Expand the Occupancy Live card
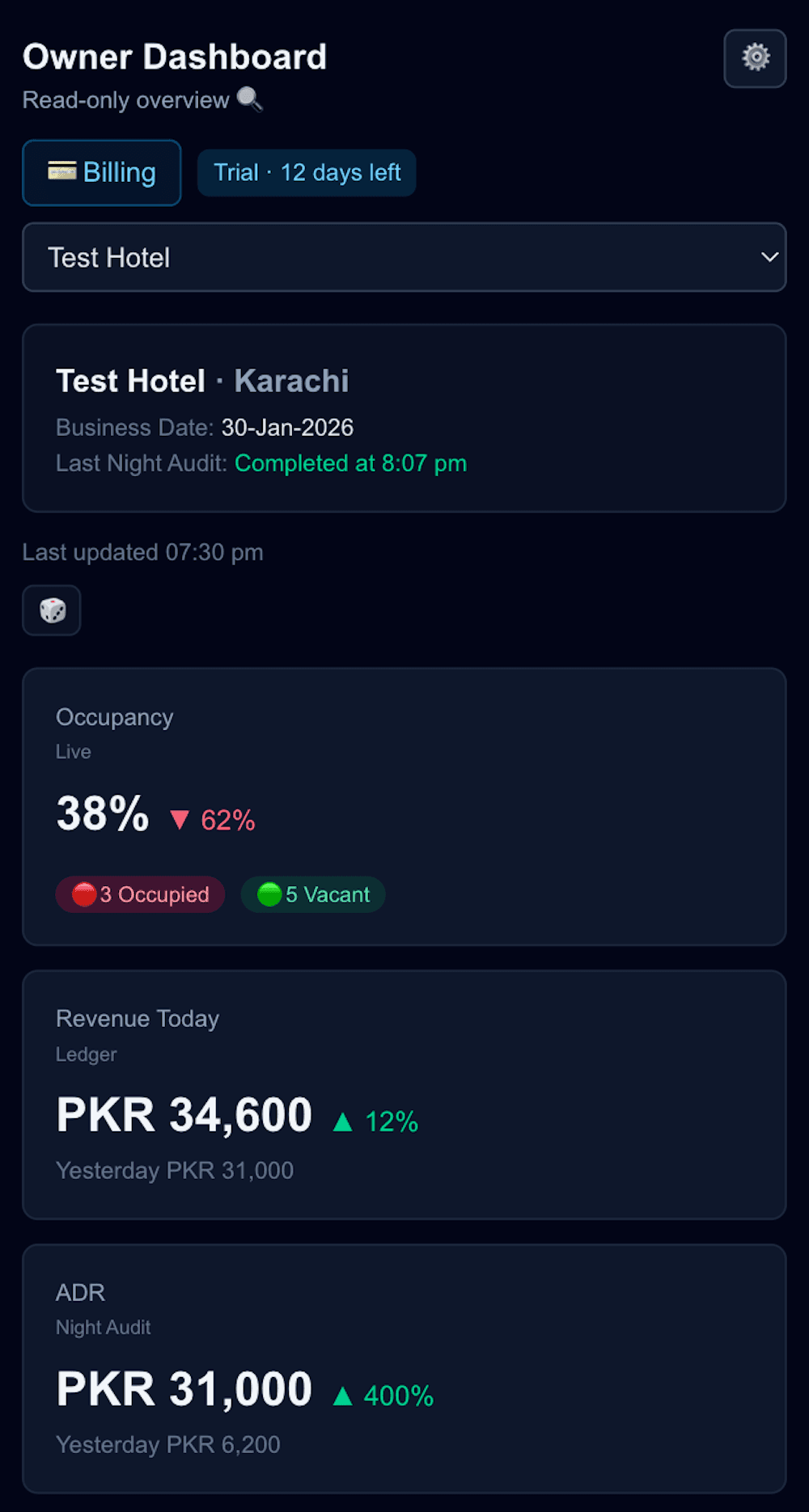 click(x=404, y=806)
